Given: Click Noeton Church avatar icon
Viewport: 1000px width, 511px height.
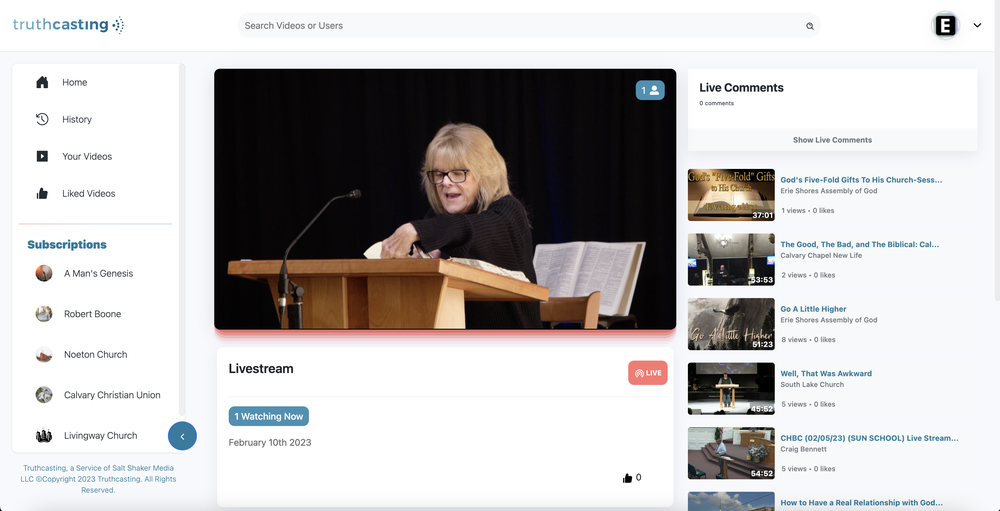Looking at the screenshot, I should point(44,355).
